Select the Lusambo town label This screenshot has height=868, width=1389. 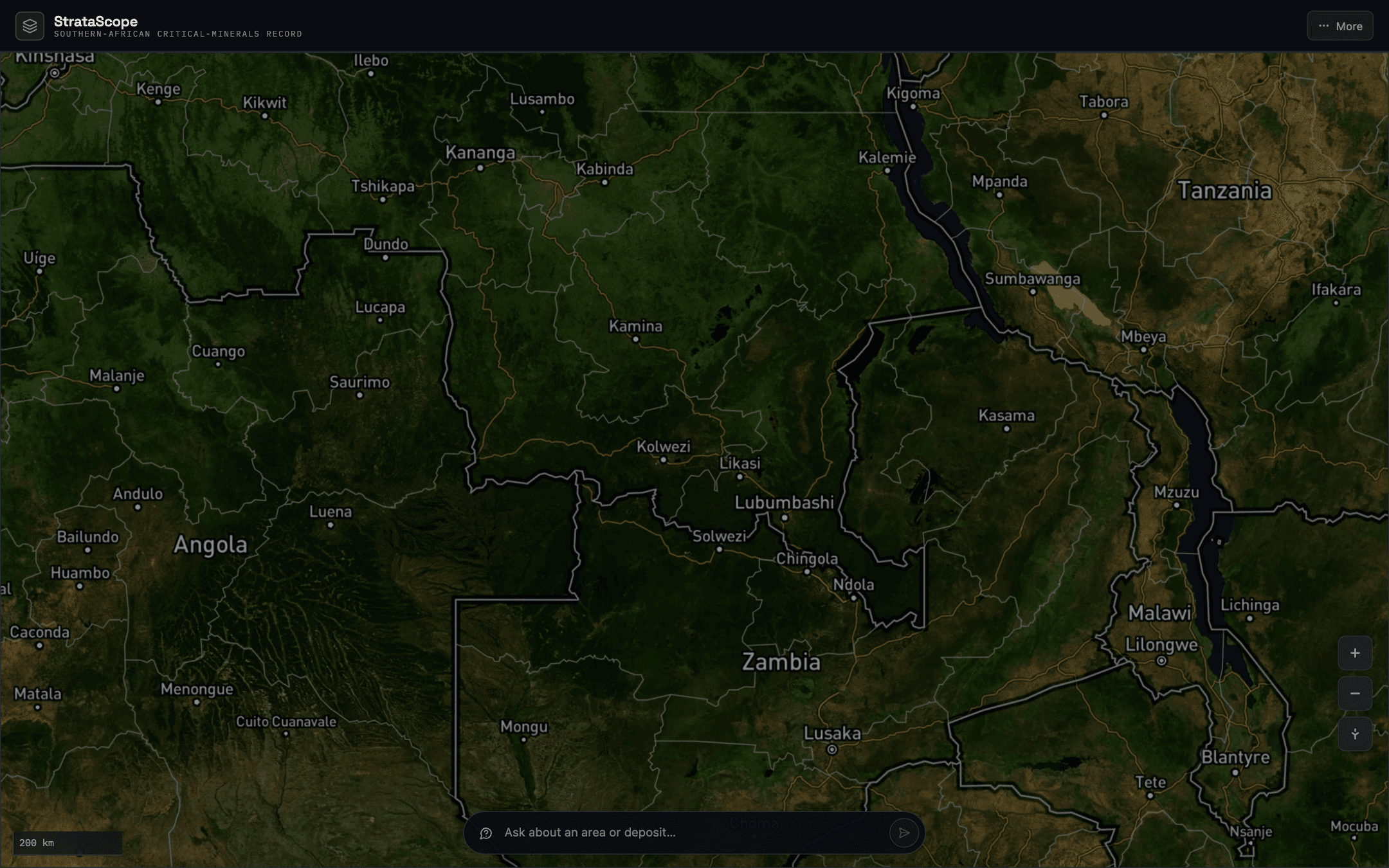click(542, 99)
